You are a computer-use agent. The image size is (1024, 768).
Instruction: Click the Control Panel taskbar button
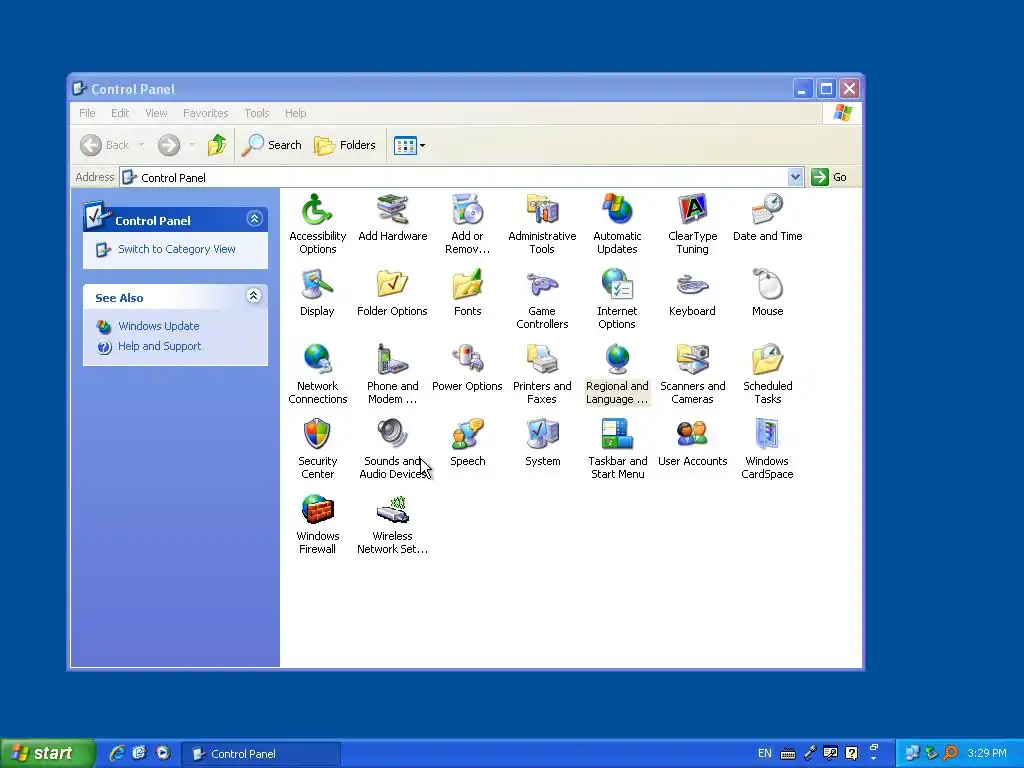[261, 754]
